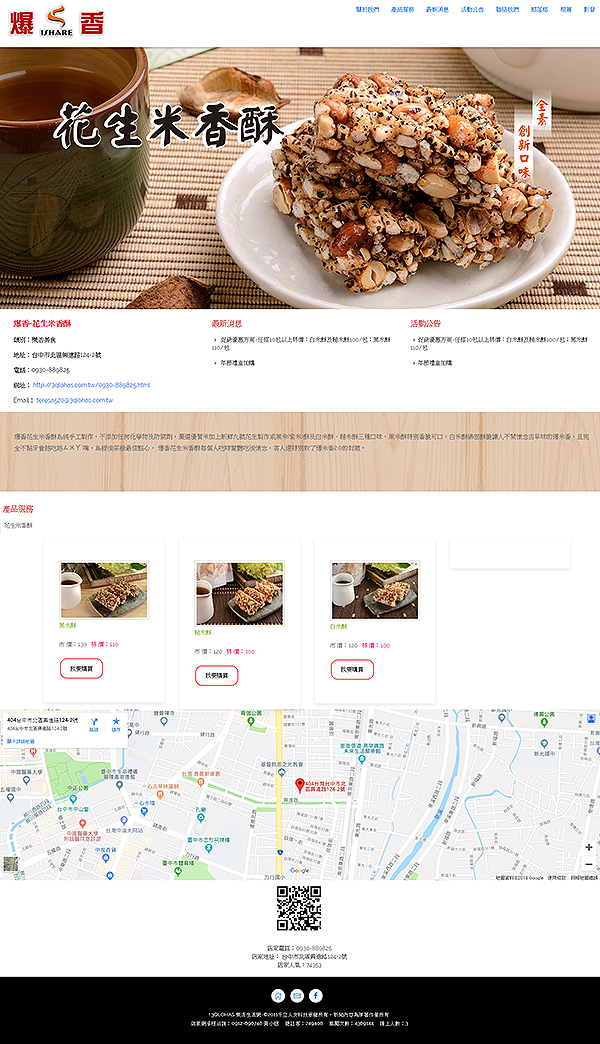Click the 花生米香酥 hero banner image
The image size is (600, 1044).
click(x=300, y=178)
